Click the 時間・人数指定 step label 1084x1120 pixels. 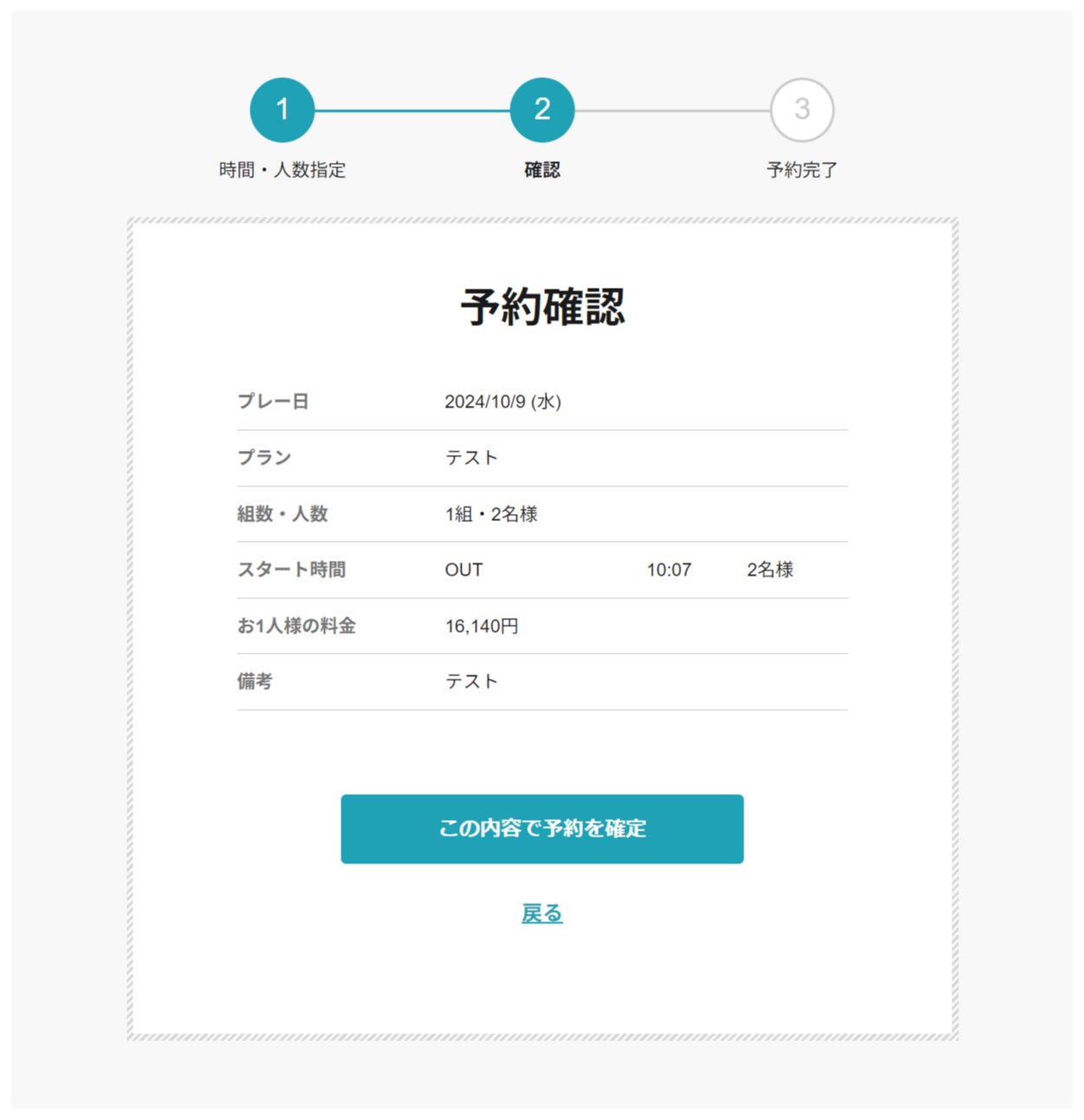pos(282,170)
